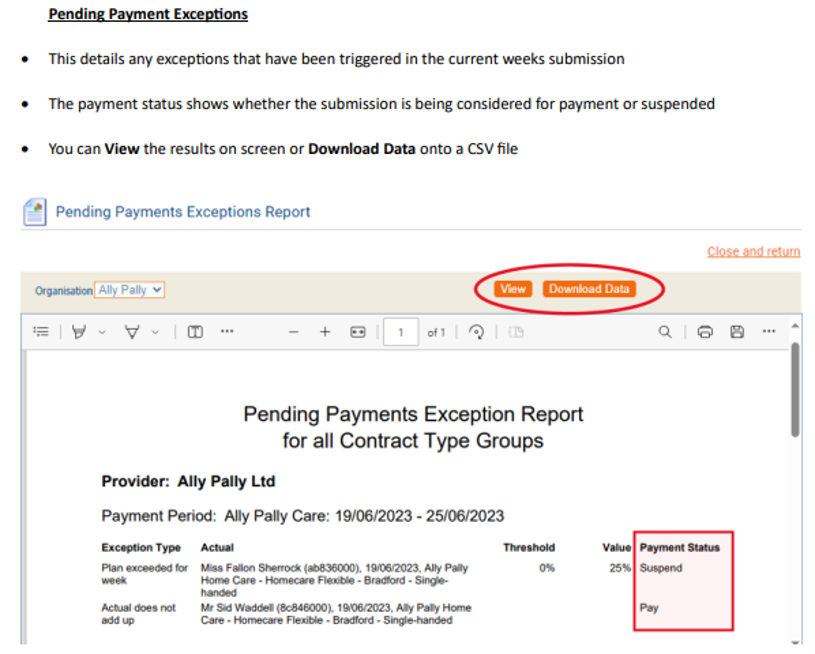
Task: Select the highlight tool in PDF toolbar
Action: [79, 332]
